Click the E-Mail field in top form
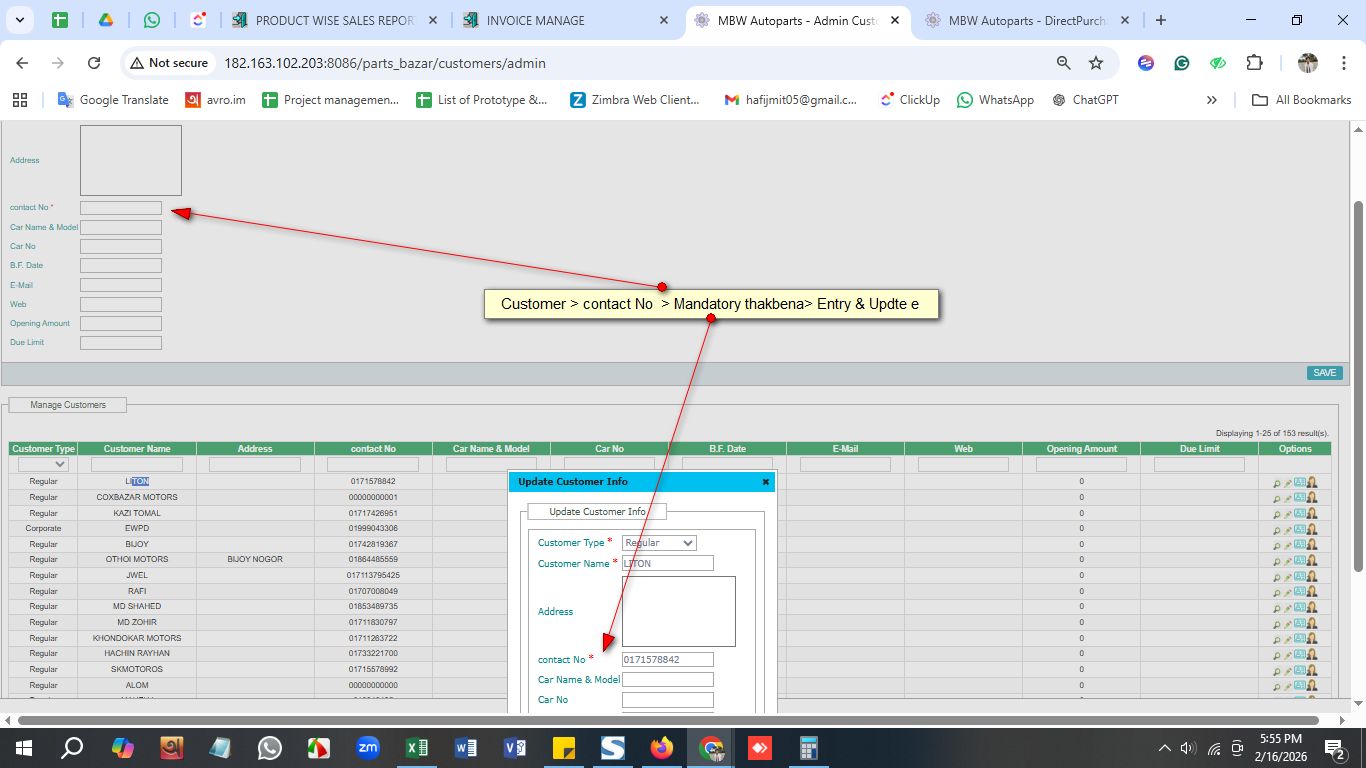 coord(121,285)
